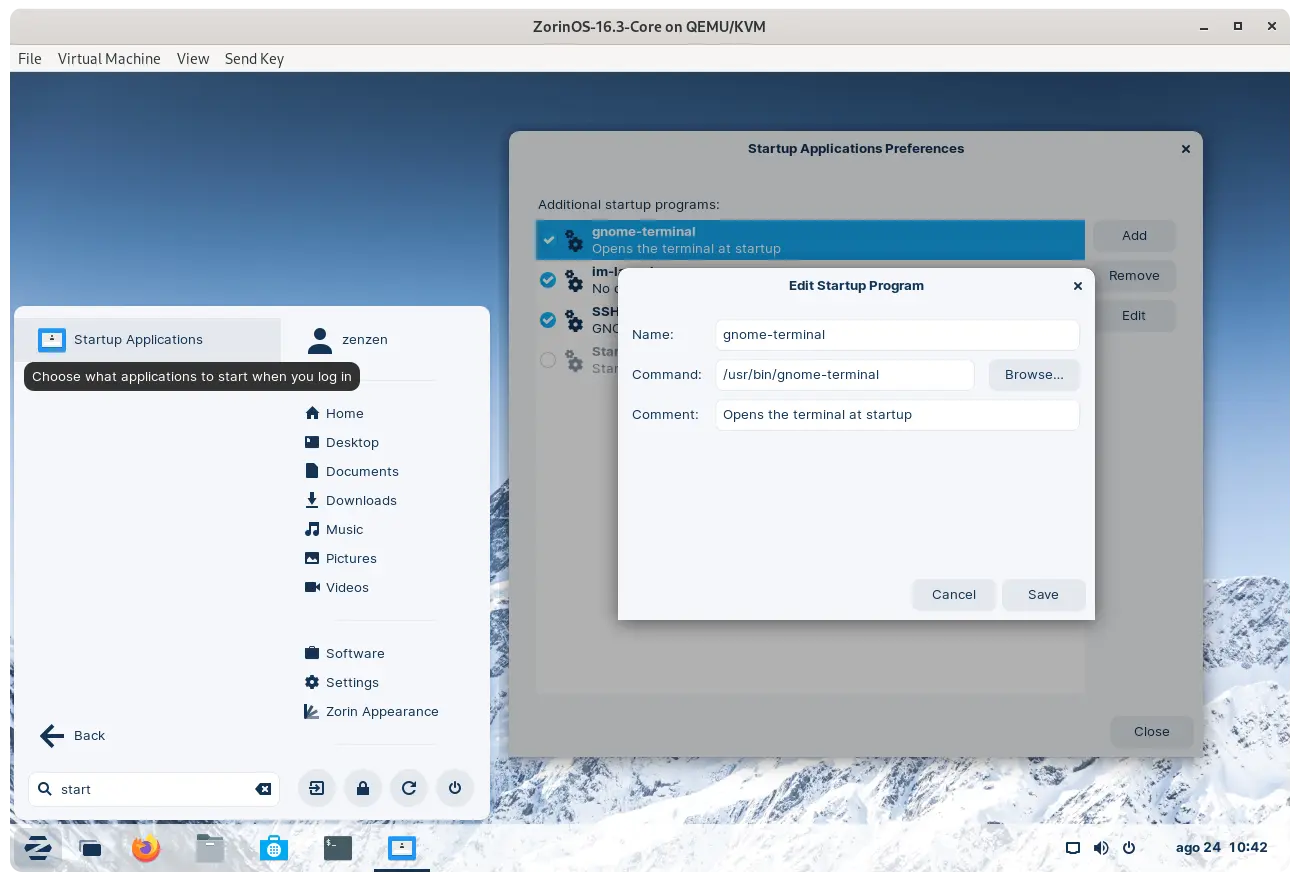Click the log out icon button
Screen dimensions: 1300x882
pyautogui.click(x=317, y=788)
